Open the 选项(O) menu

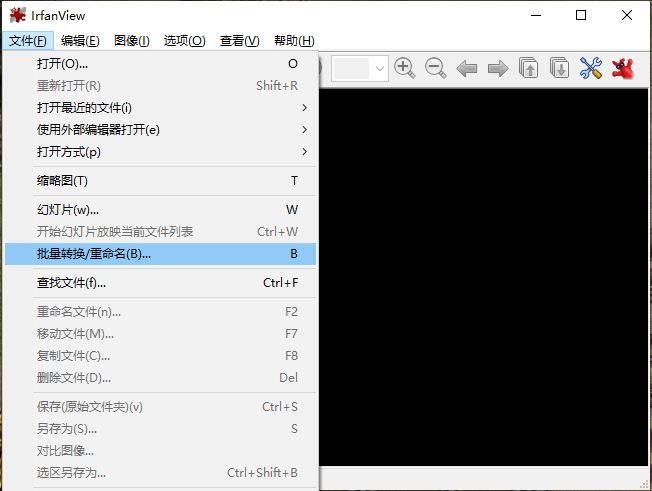pos(185,41)
